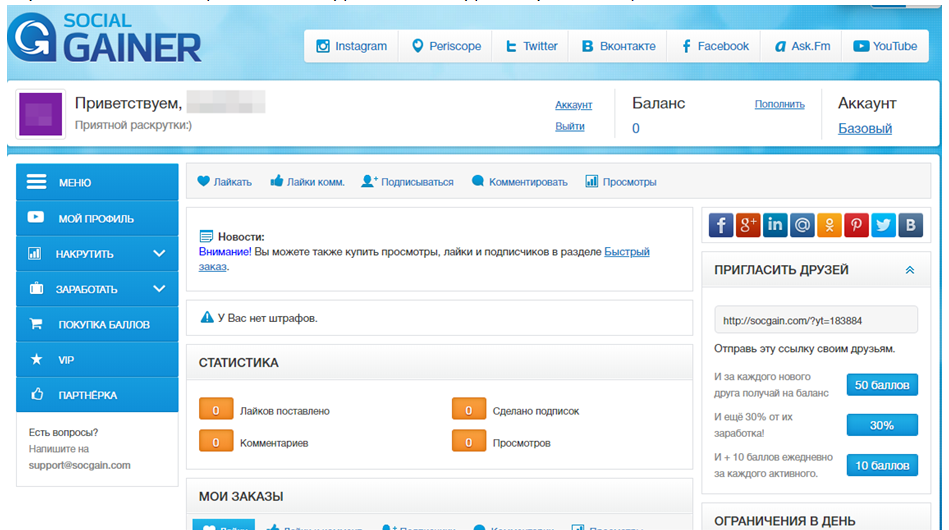Share via the VK share icon
This screenshot has height=530, width=949.
(x=910, y=225)
